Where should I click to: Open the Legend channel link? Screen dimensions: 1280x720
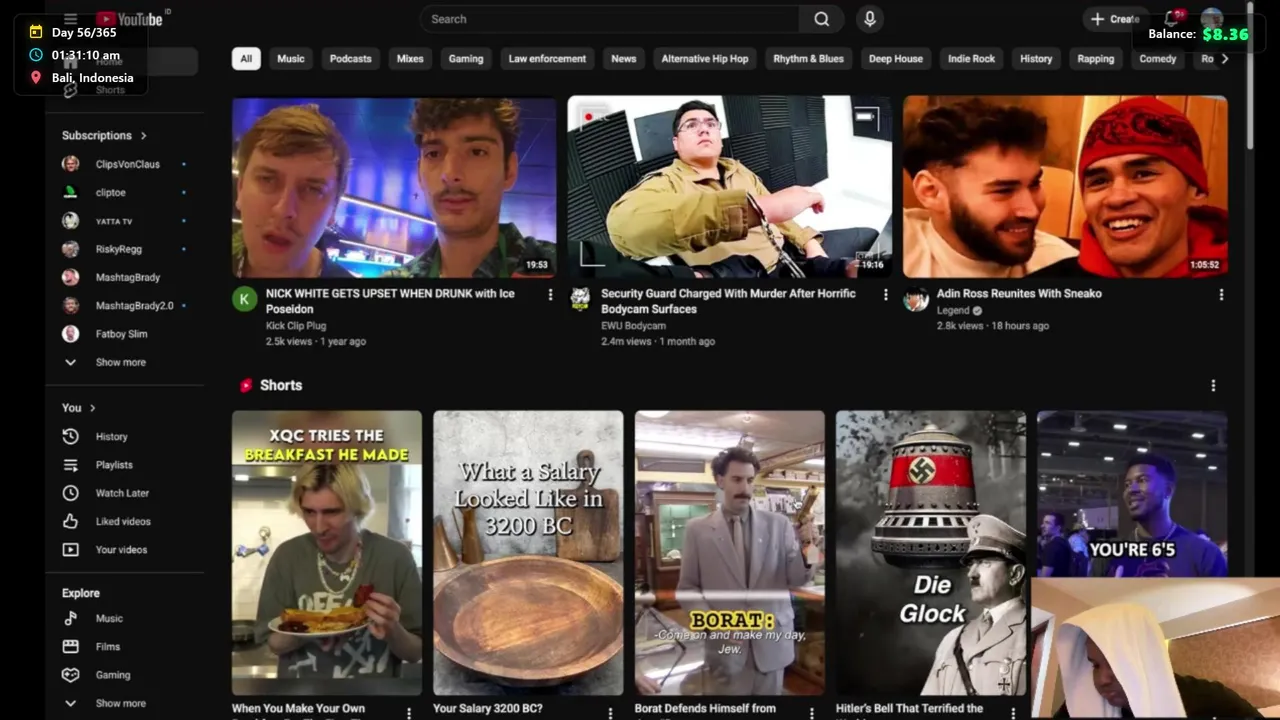pos(953,310)
